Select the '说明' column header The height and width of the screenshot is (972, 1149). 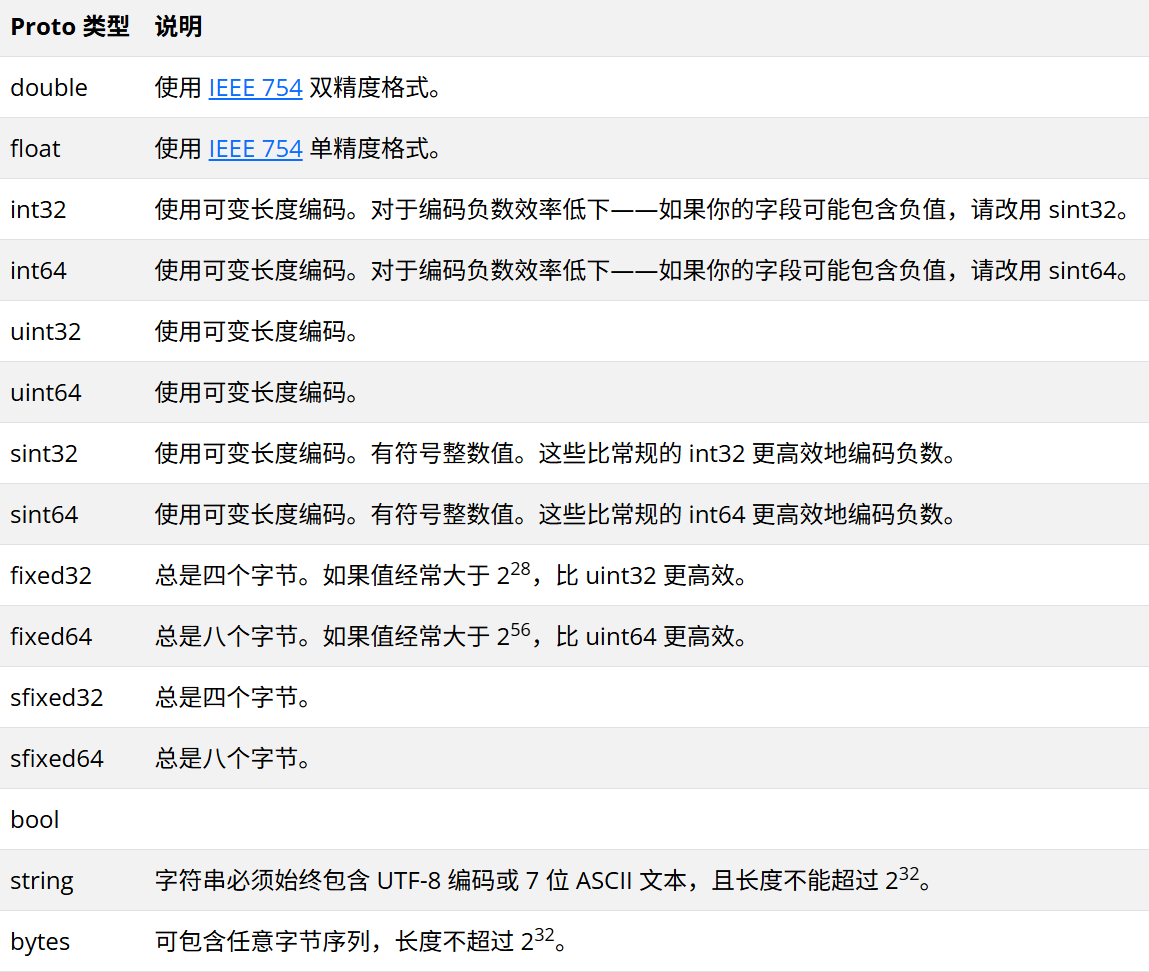click(x=178, y=27)
